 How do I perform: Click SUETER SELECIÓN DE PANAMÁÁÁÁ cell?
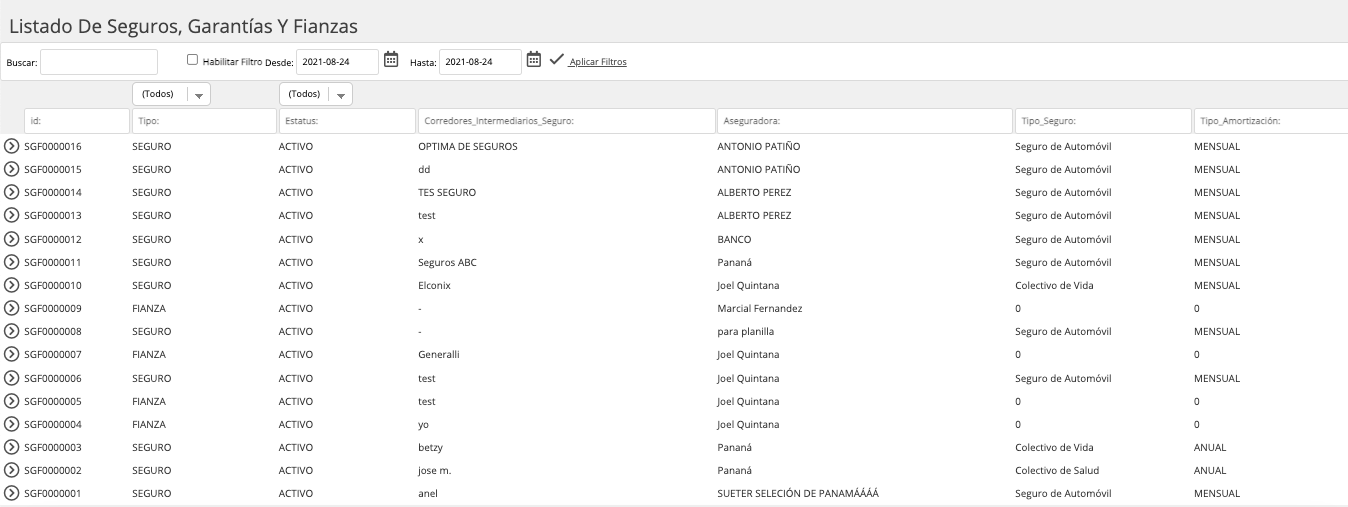click(798, 493)
